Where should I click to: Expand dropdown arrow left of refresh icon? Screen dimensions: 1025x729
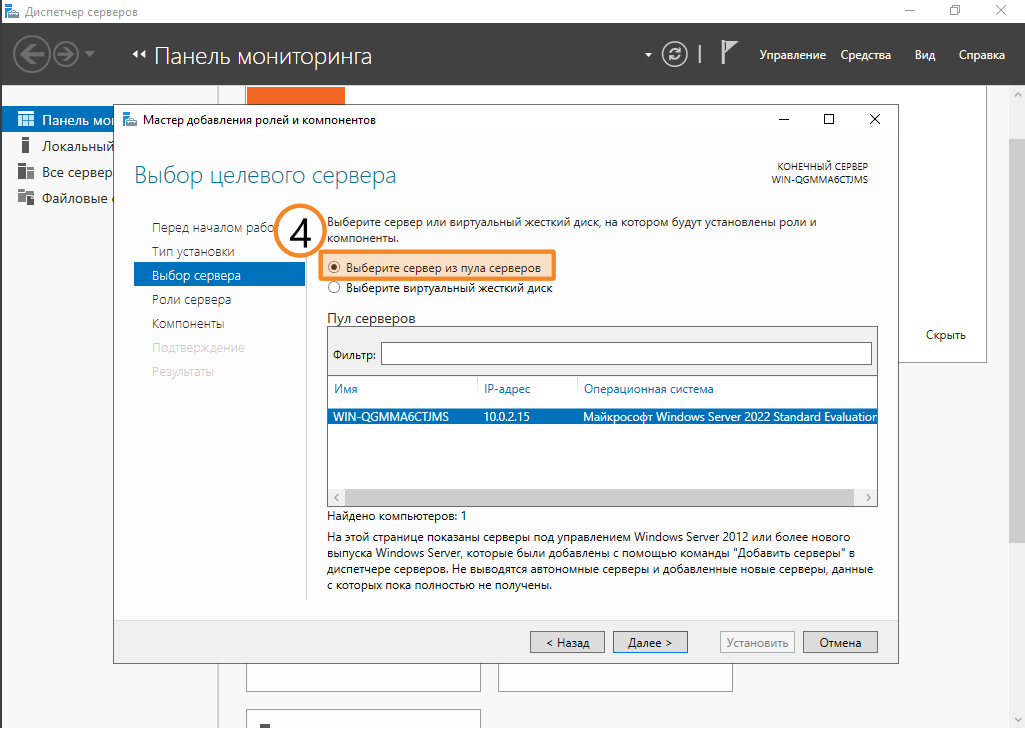click(x=648, y=54)
